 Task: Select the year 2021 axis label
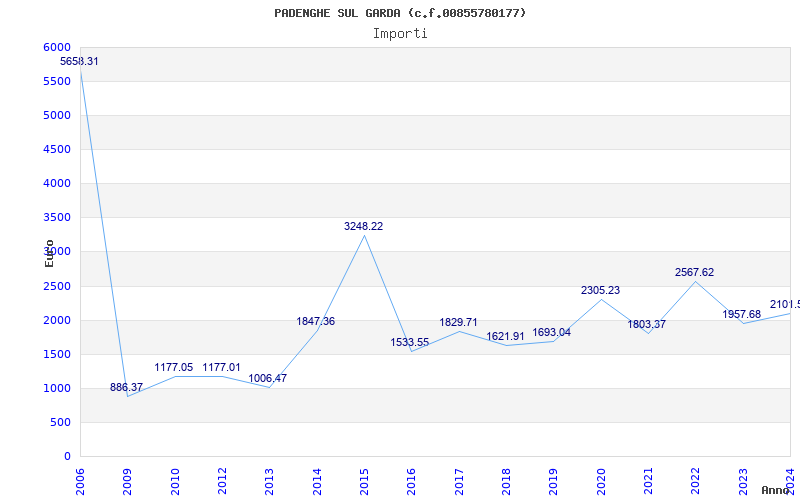point(648,481)
